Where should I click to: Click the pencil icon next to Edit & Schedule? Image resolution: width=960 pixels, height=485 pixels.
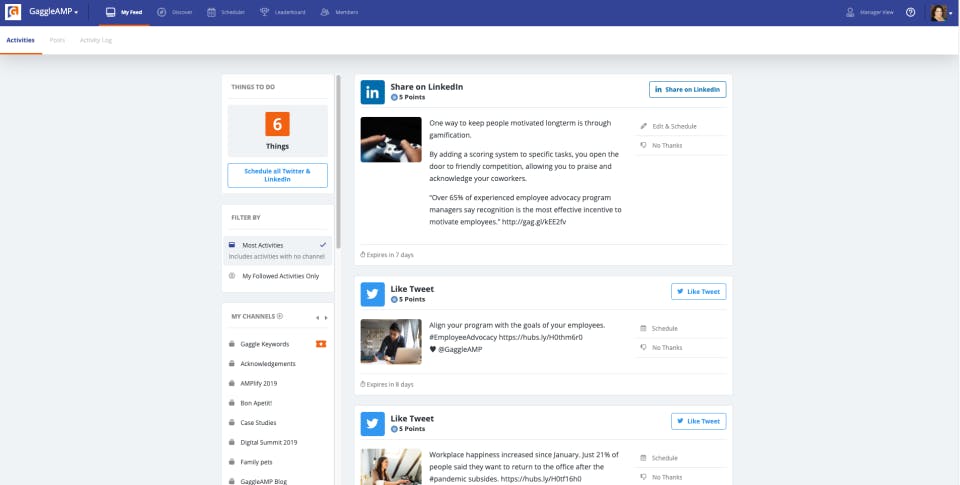click(x=643, y=126)
